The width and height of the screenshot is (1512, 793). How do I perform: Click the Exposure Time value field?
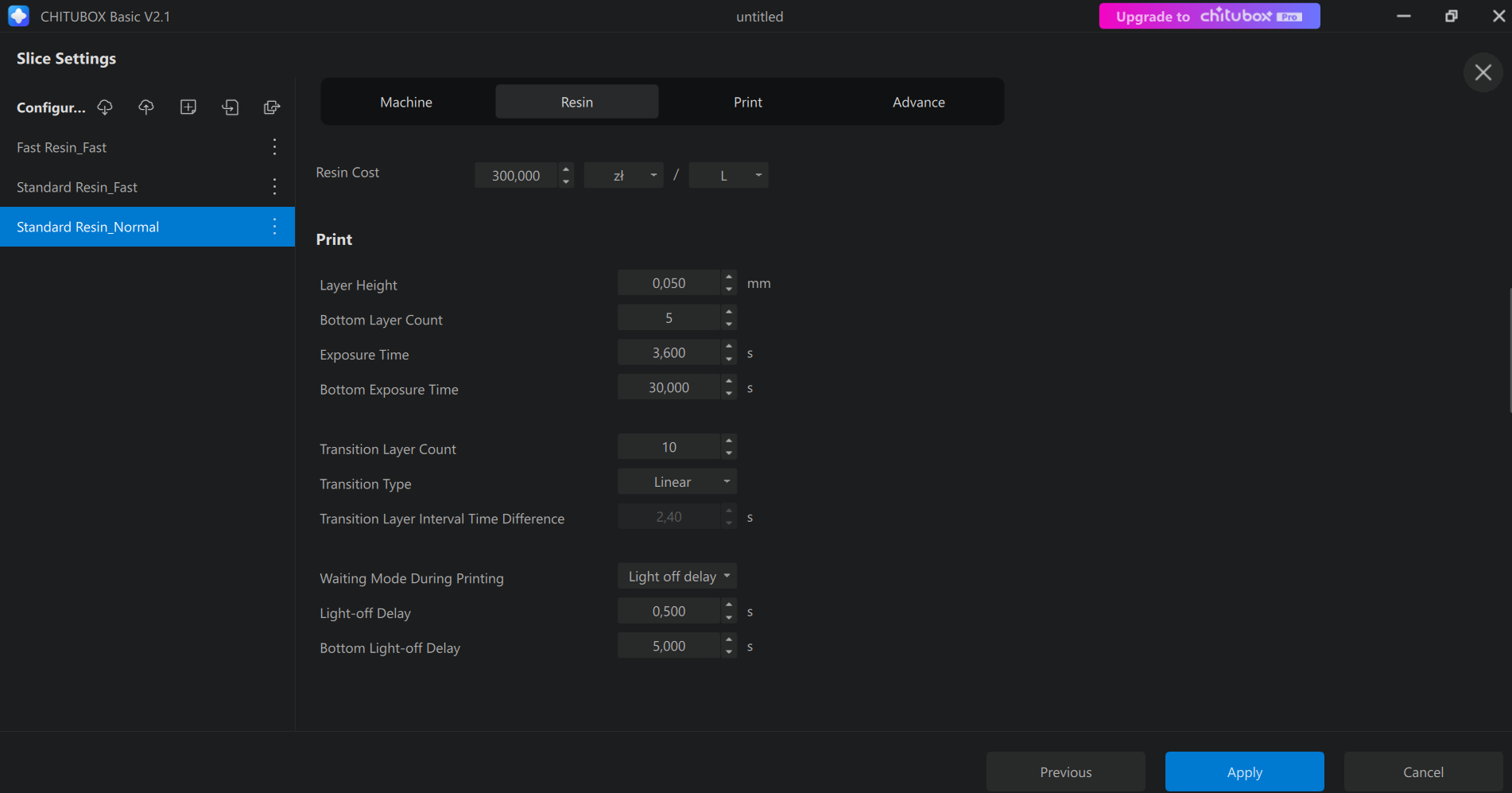click(669, 353)
